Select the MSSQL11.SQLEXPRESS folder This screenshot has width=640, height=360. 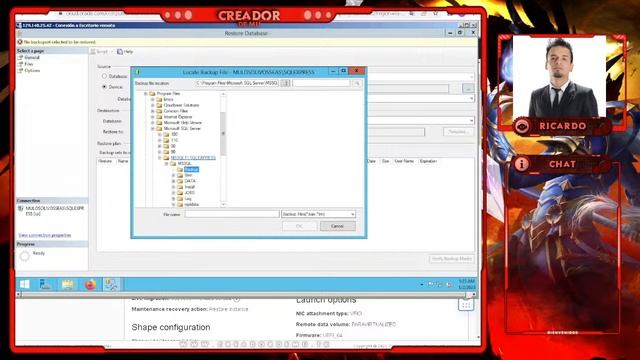coord(193,158)
